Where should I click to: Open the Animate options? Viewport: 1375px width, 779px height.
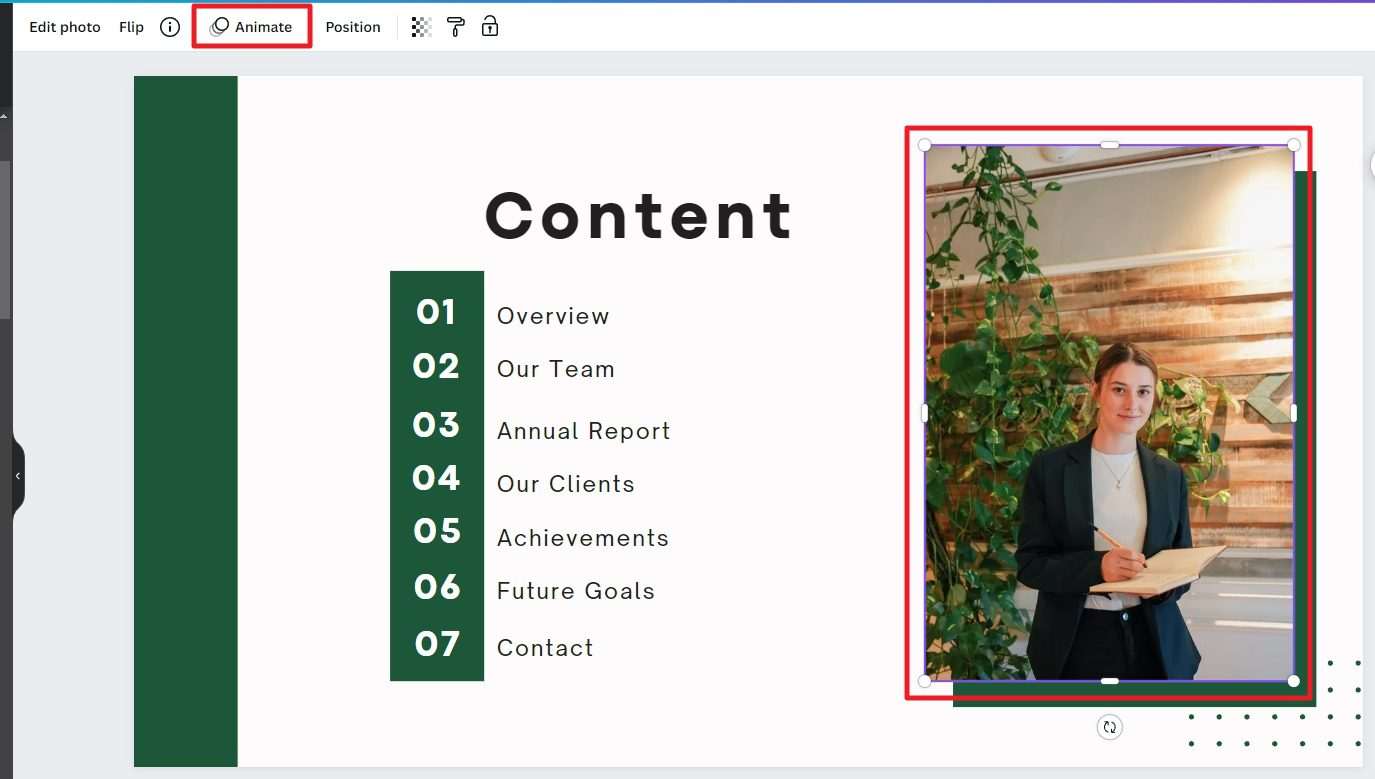pos(251,27)
